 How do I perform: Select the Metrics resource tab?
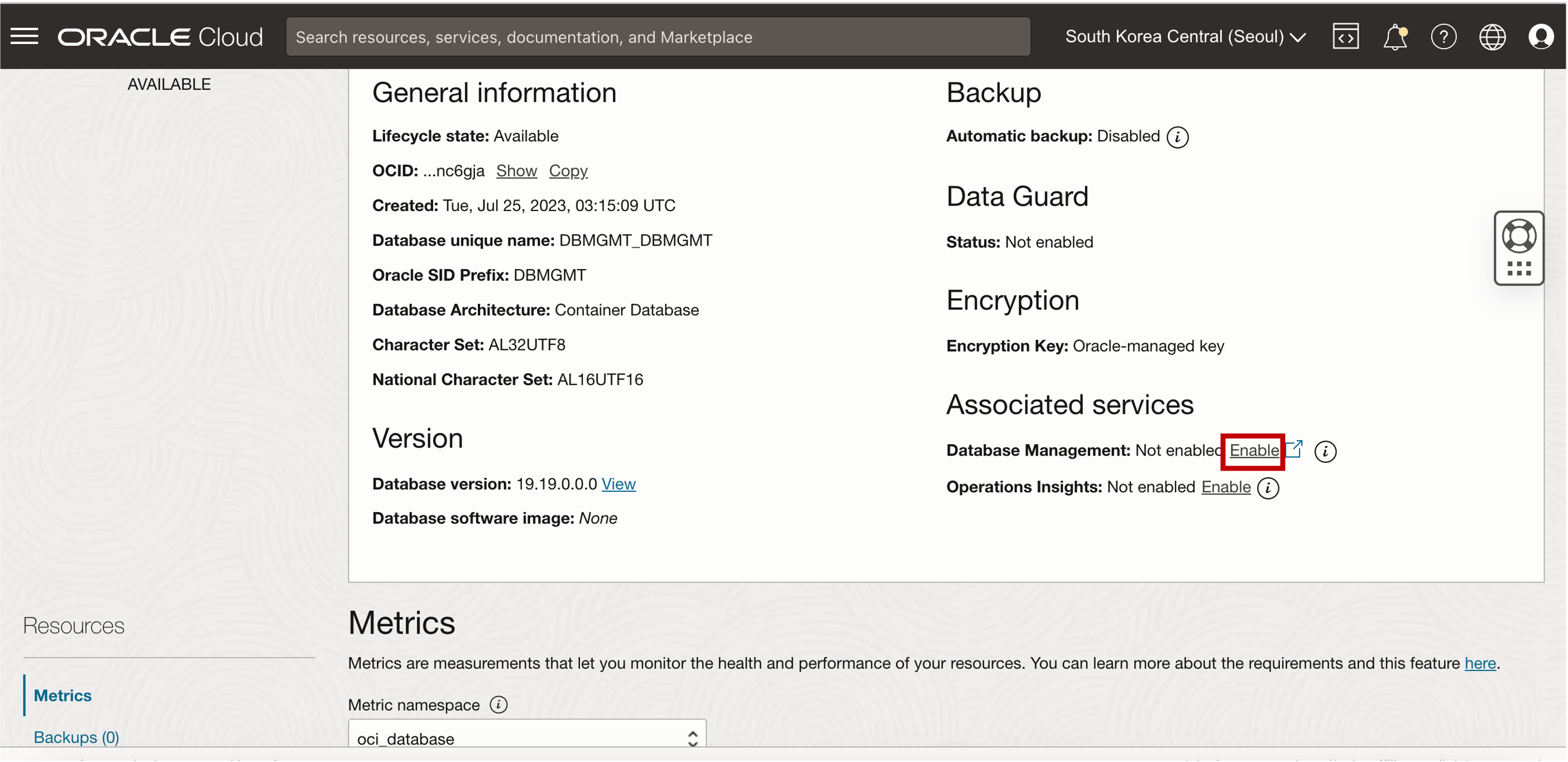pyautogui.click(x=62, y=695)
